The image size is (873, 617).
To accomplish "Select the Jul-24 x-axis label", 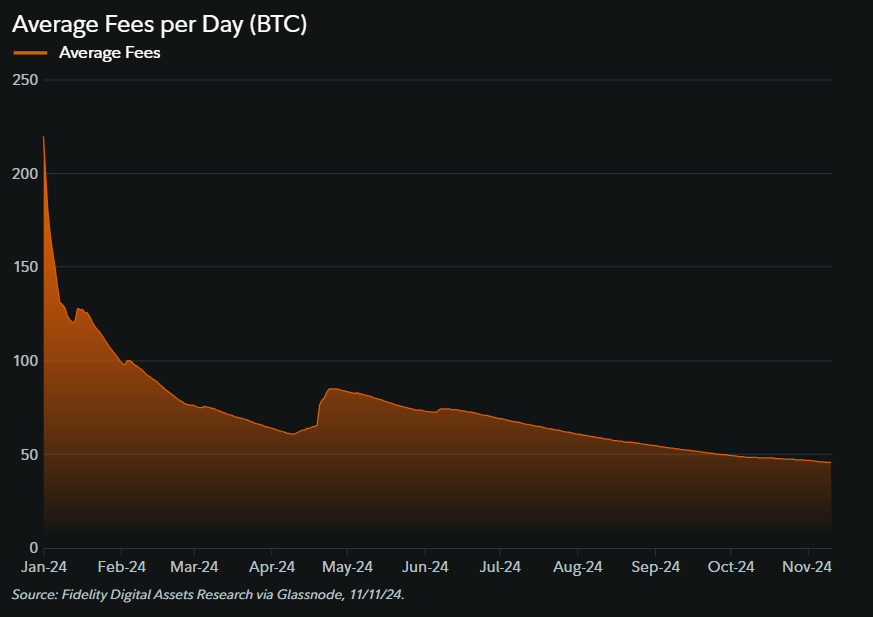I will point(499,567).
